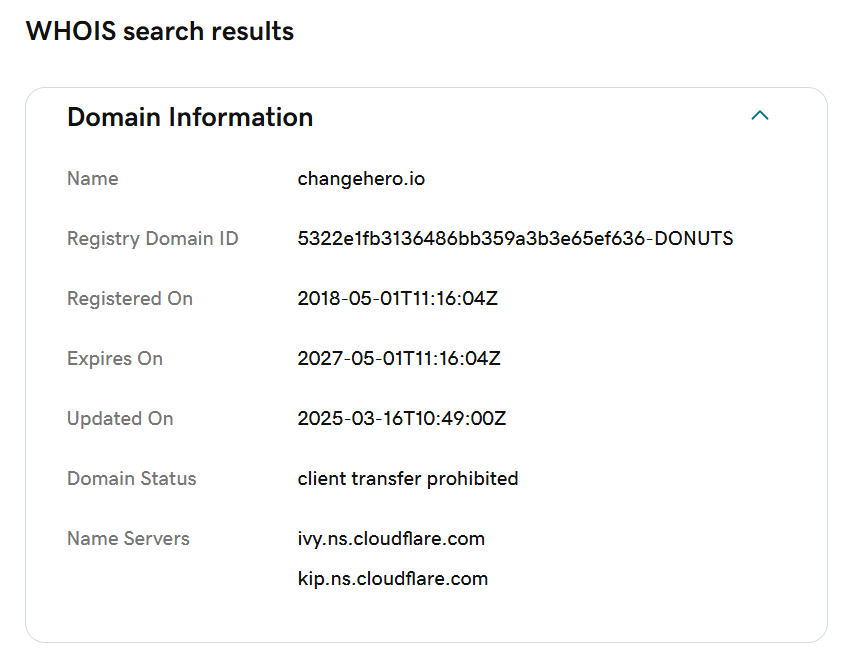Click the DONUTS suffix in registry ID
The height and width of the screenshot is (653, 845).
tap(694, 238)
